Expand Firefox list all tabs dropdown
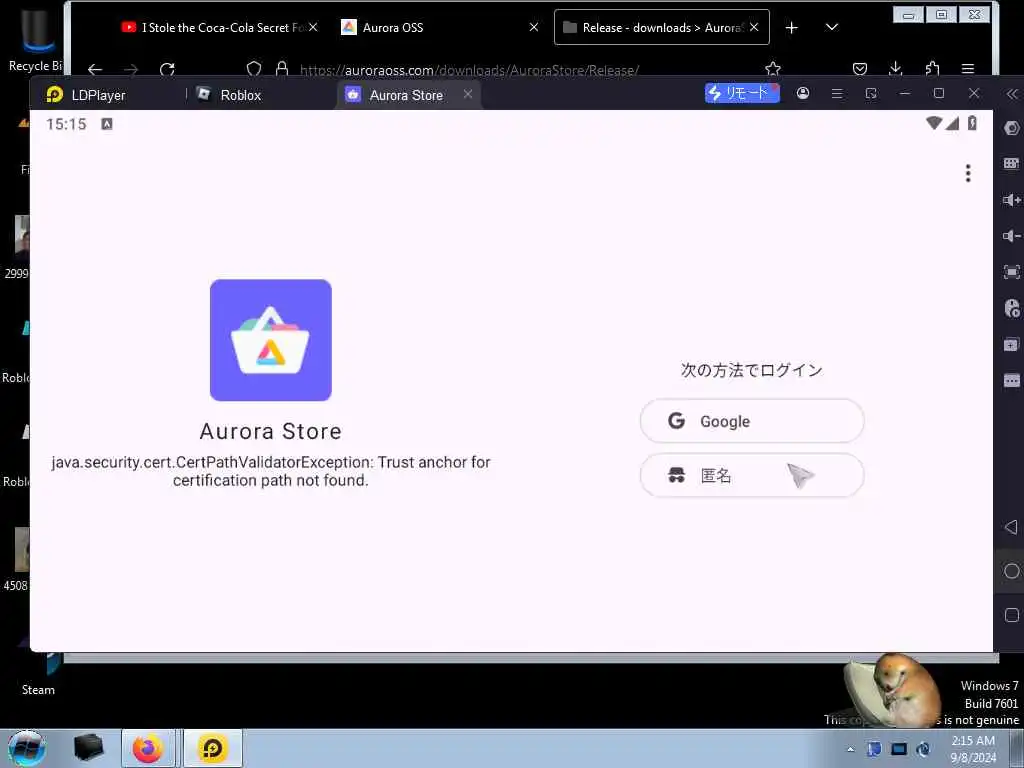The height and width of the screenshot is (768, 1024). click(x=831, y=27)
